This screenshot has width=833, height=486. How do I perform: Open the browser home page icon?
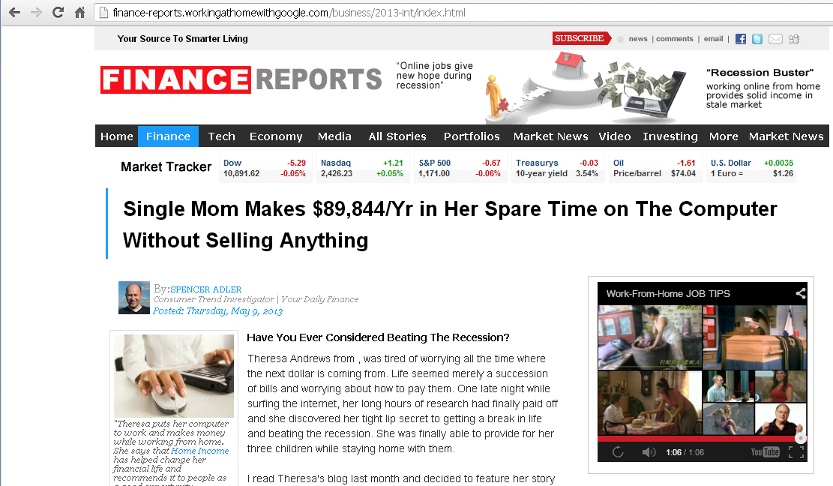click(x=80, y=12)
